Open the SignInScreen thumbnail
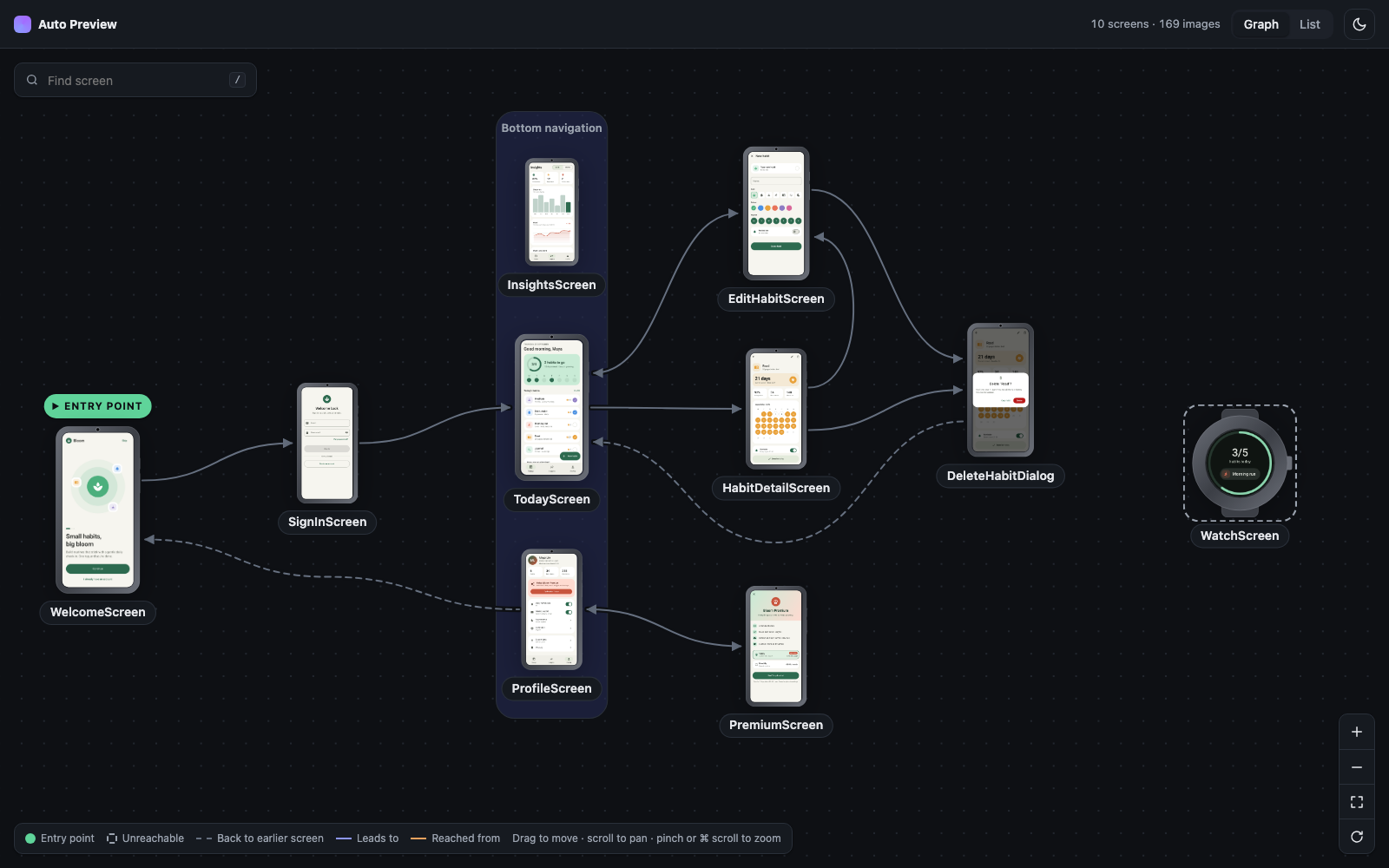This screenshot has height=868, width=1389. (327, 443)
